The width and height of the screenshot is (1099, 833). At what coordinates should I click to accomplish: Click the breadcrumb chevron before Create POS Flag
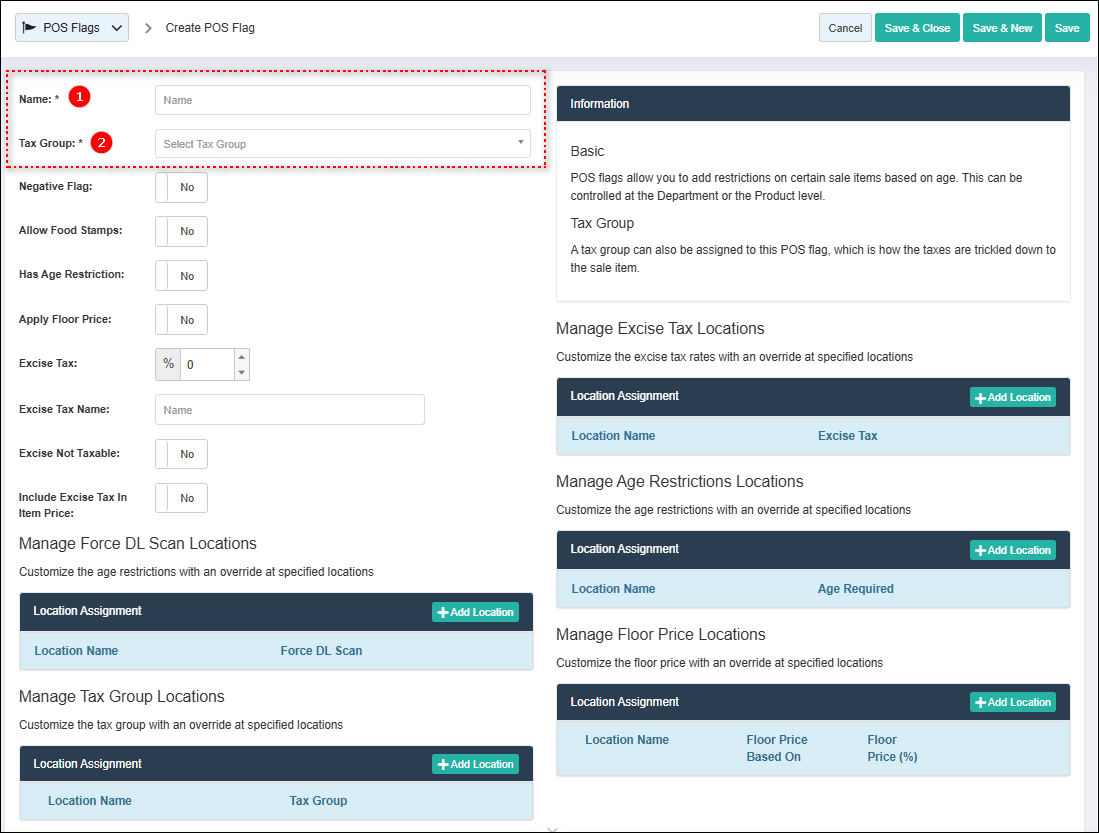[x=148, y=28]
